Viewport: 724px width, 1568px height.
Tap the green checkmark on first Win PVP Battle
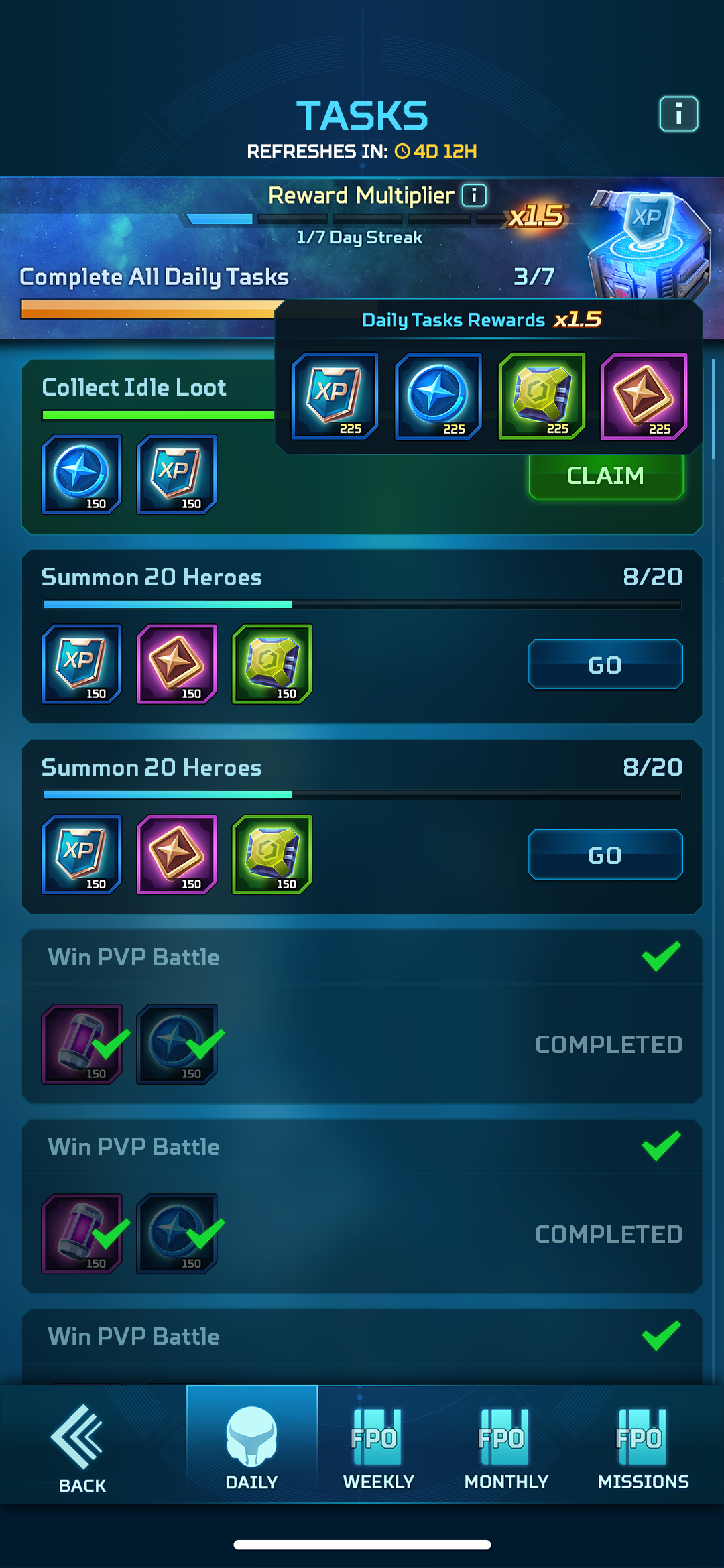pos(661,957)
